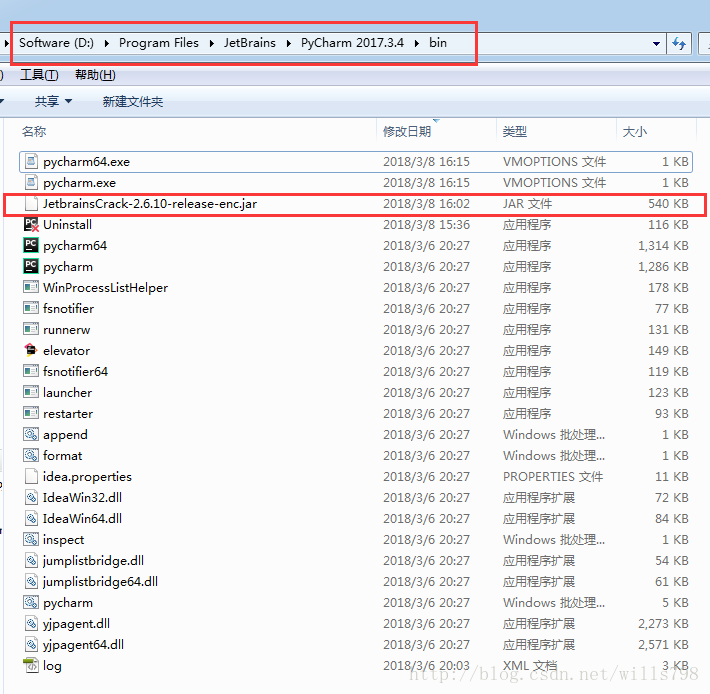Image resolution: width=710 pixels, height=694 pixels.
Task: Click the 1,314 KB size cell
Action: (663, 246)
